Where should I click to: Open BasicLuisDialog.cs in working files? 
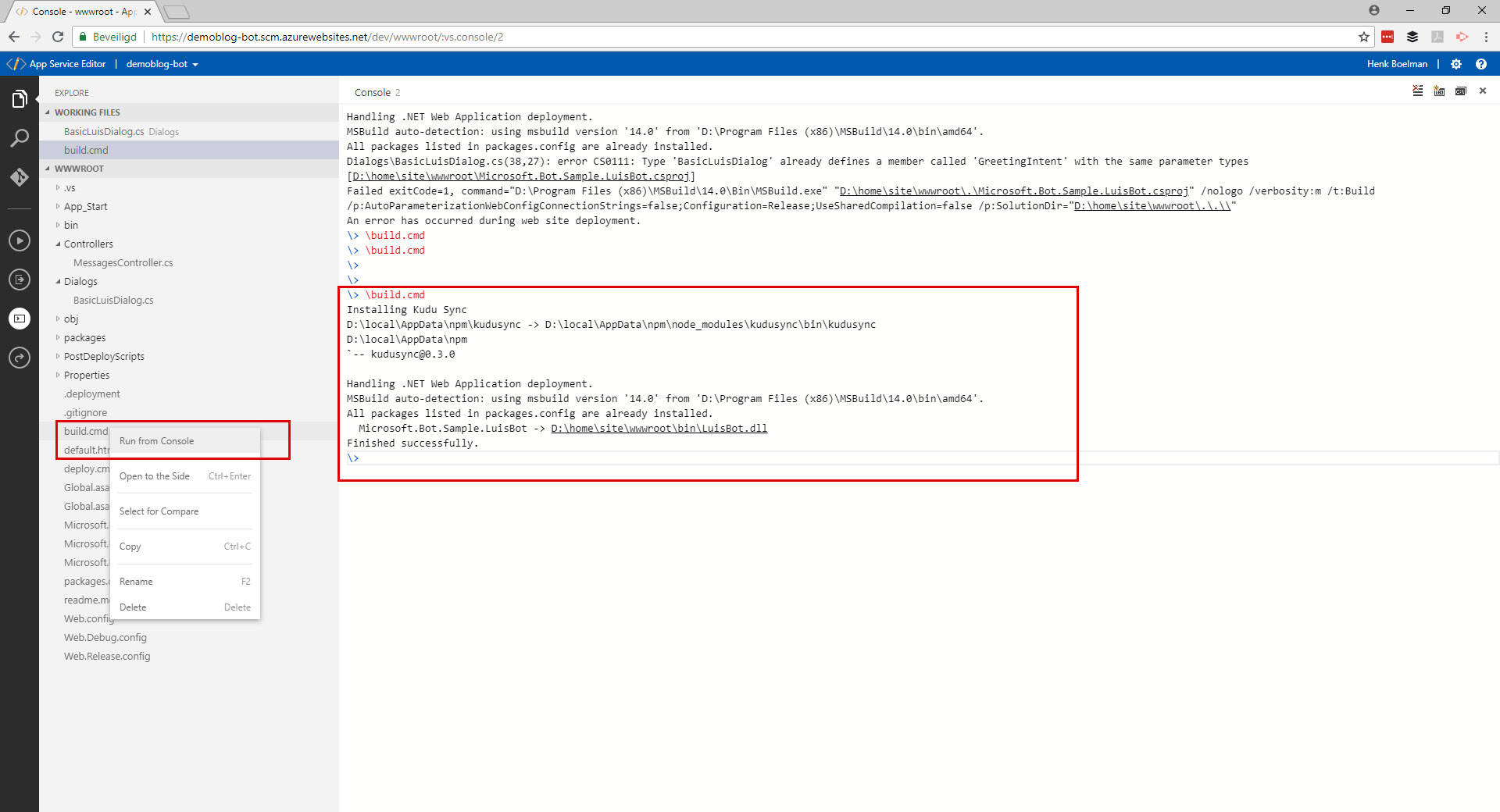point(189,131)
